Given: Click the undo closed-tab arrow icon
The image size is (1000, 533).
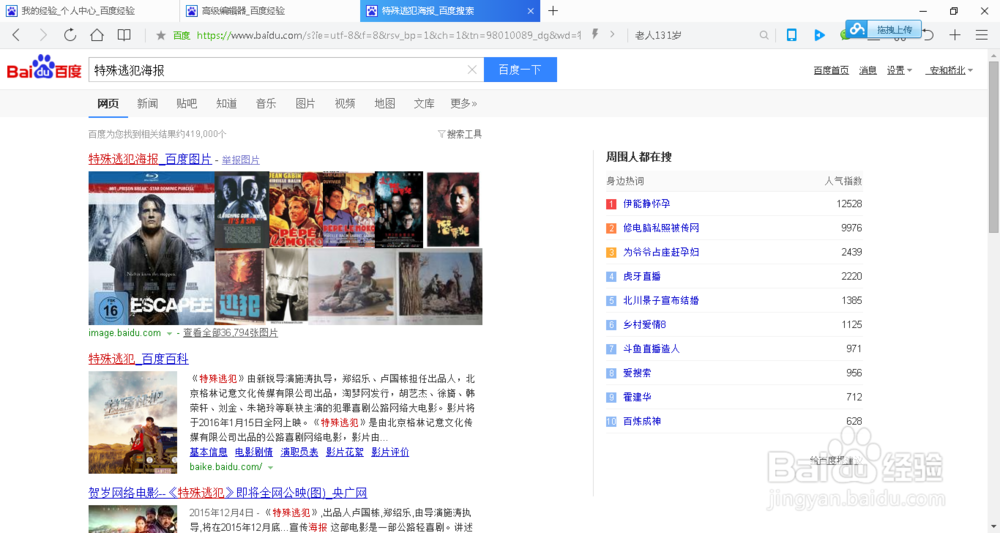Looking at the screenshot, I should tap(929, 36).
